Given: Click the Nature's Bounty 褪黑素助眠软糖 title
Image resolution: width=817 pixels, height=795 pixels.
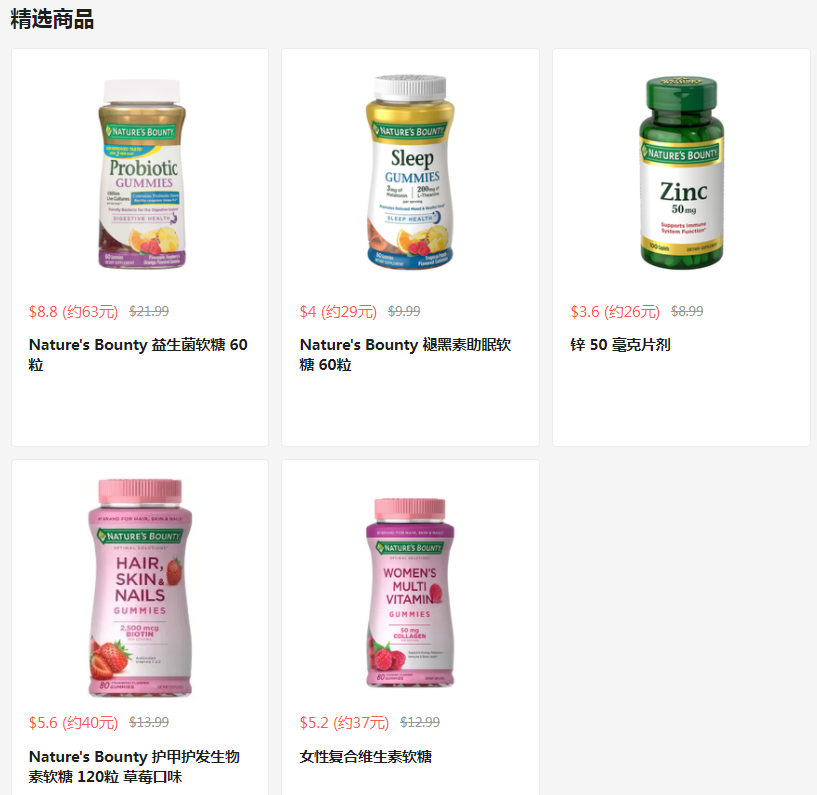Looking at the screenshot, I should [405, 354].
